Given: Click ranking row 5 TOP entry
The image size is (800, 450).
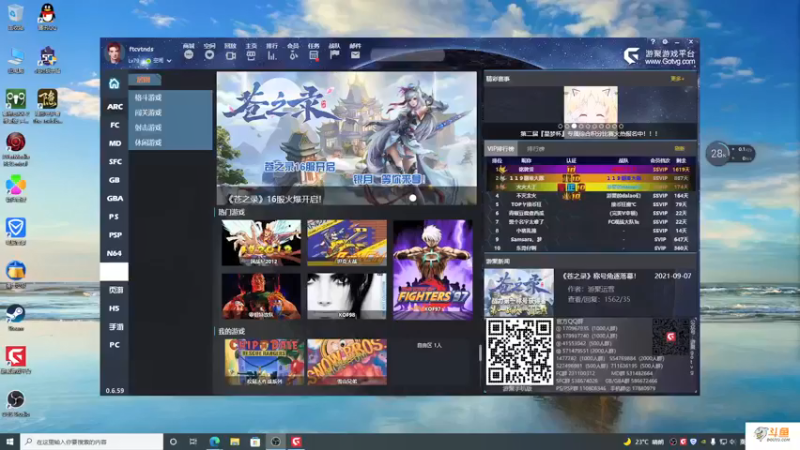Looking at the screenshot, I should click(590, 204).
